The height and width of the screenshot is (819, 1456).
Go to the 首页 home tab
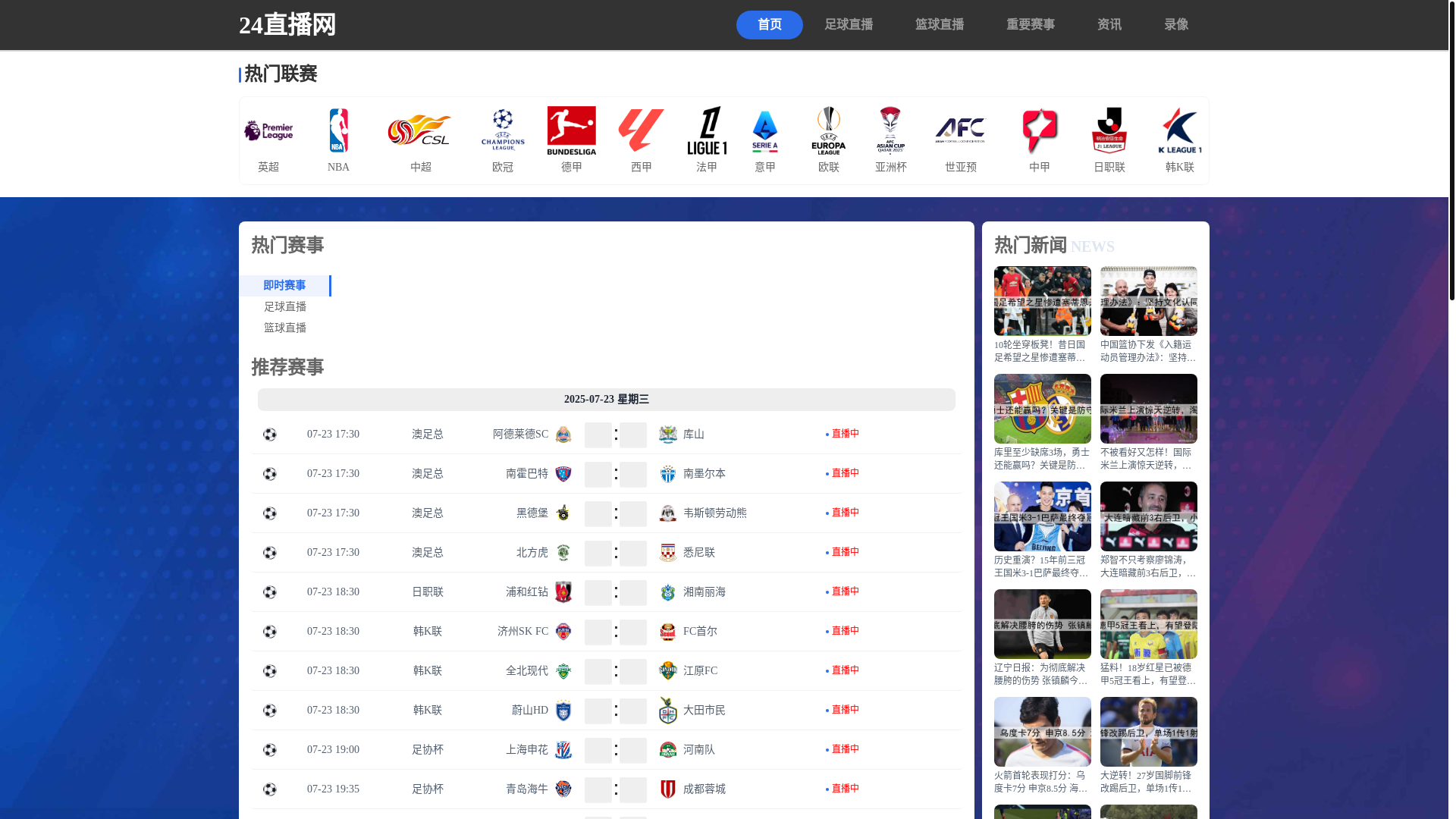tap(769, 25)
